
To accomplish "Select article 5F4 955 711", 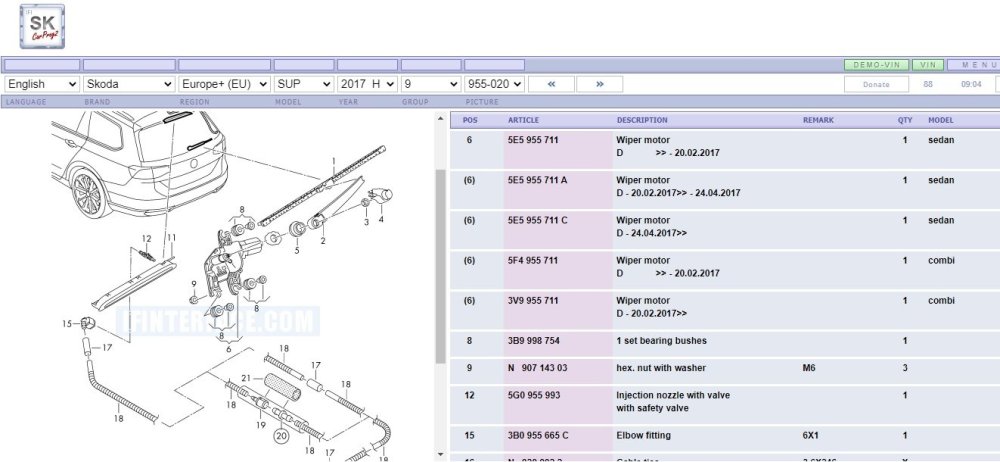I will (533, 260).
